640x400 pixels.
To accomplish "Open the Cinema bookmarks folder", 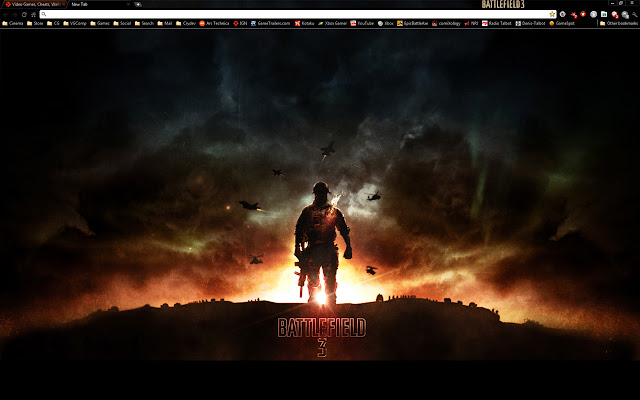I will click(12, 23).
